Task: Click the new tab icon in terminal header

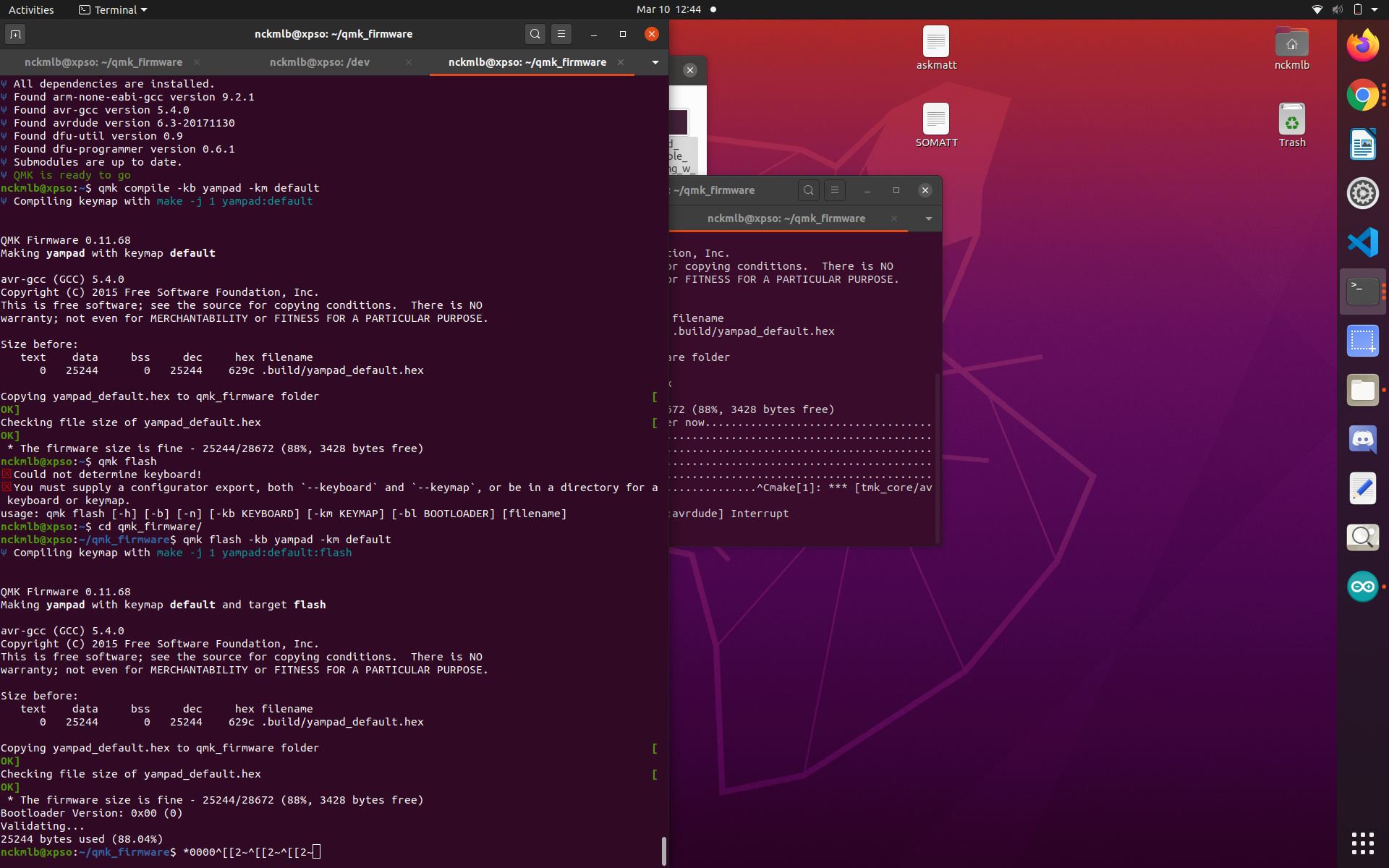Action: [15, 34]
